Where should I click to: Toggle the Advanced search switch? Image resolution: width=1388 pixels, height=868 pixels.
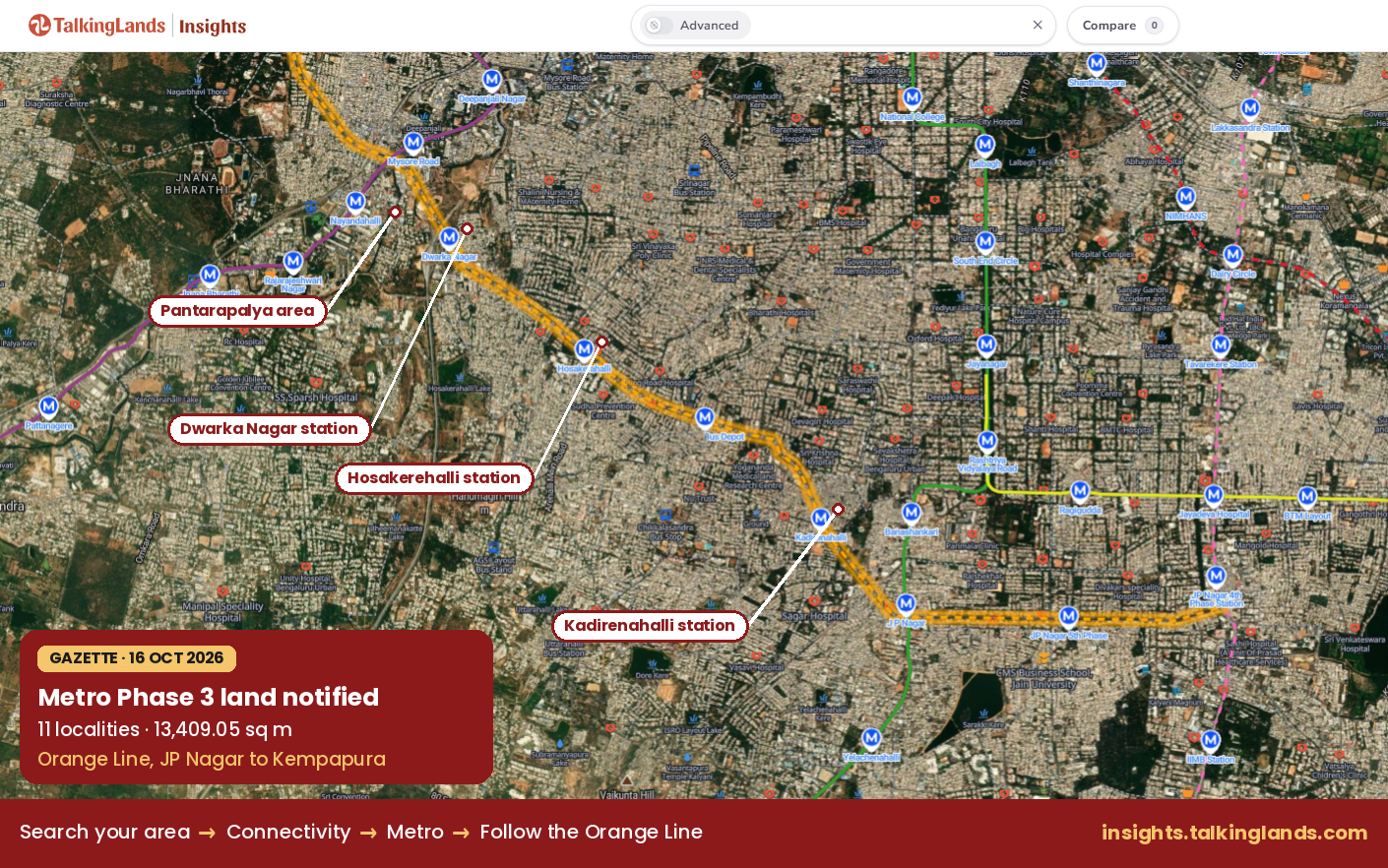(660, 26)
